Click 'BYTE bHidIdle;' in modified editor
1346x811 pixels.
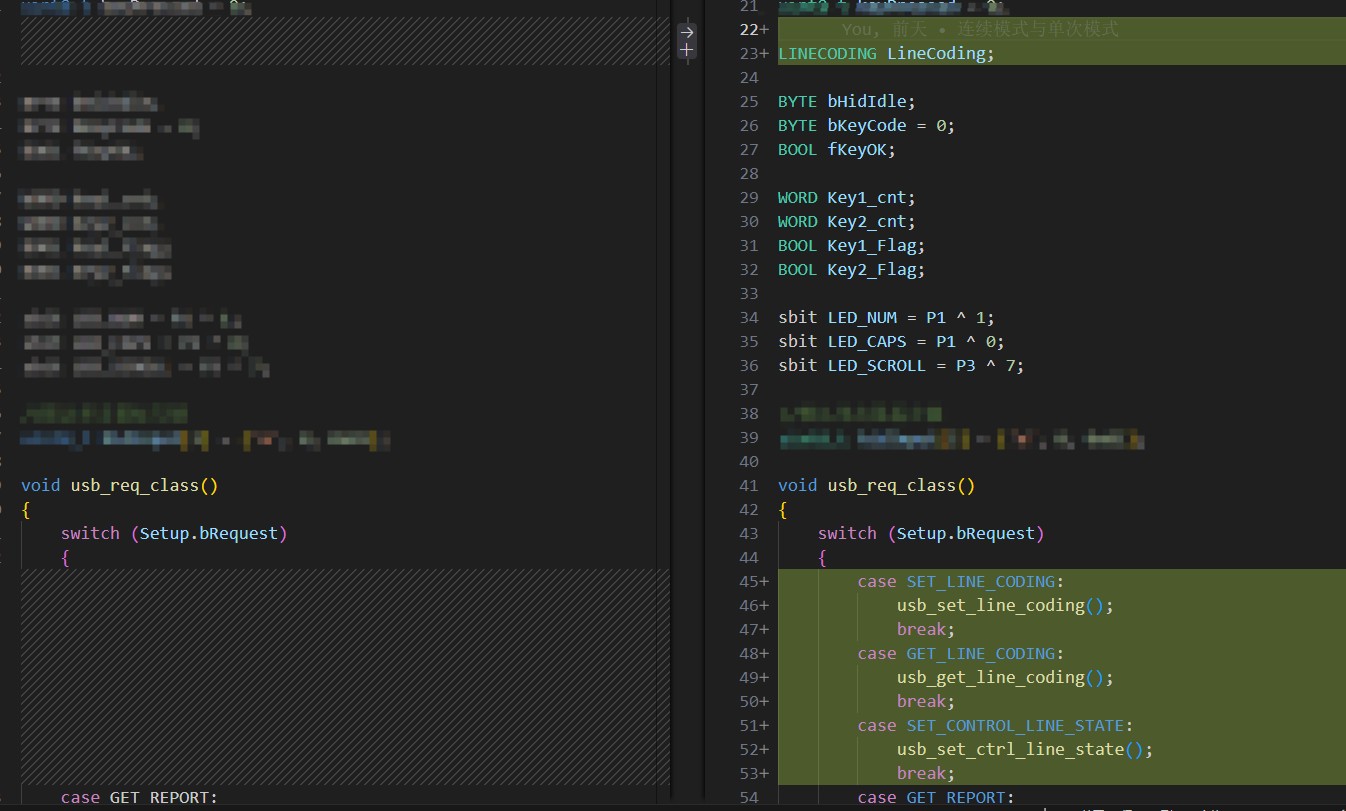(x=846, y=102)
